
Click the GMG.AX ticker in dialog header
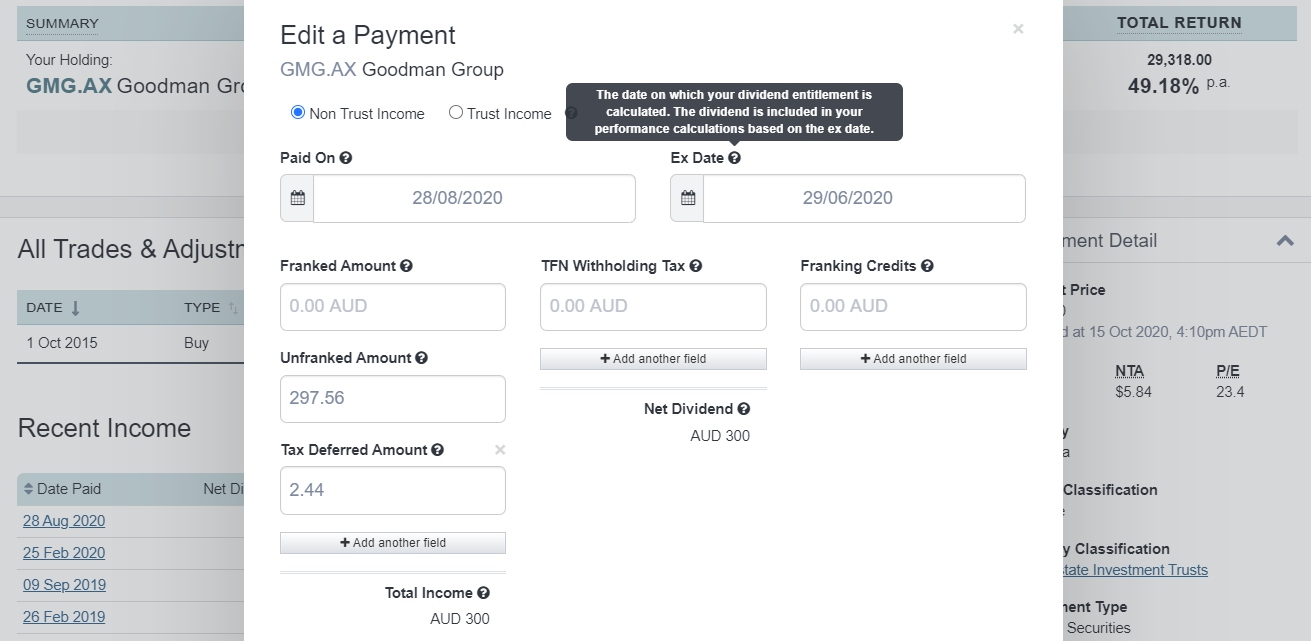click(x=317, y=70)
